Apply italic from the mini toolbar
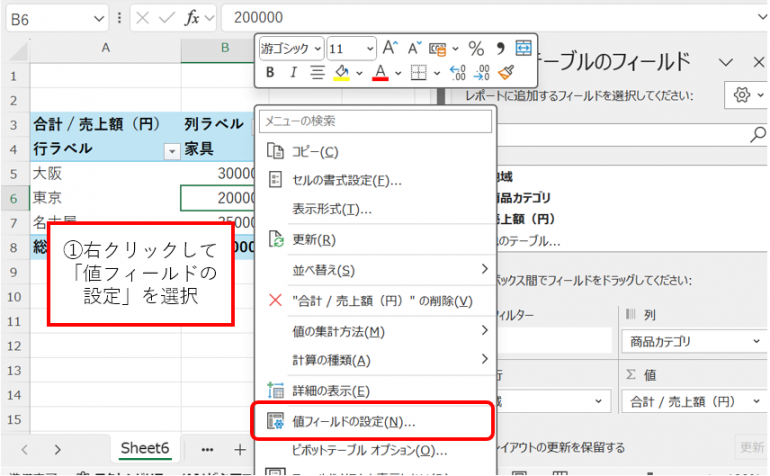The height and width of the screenshot is (476, 770). click(x=293, y=72)
